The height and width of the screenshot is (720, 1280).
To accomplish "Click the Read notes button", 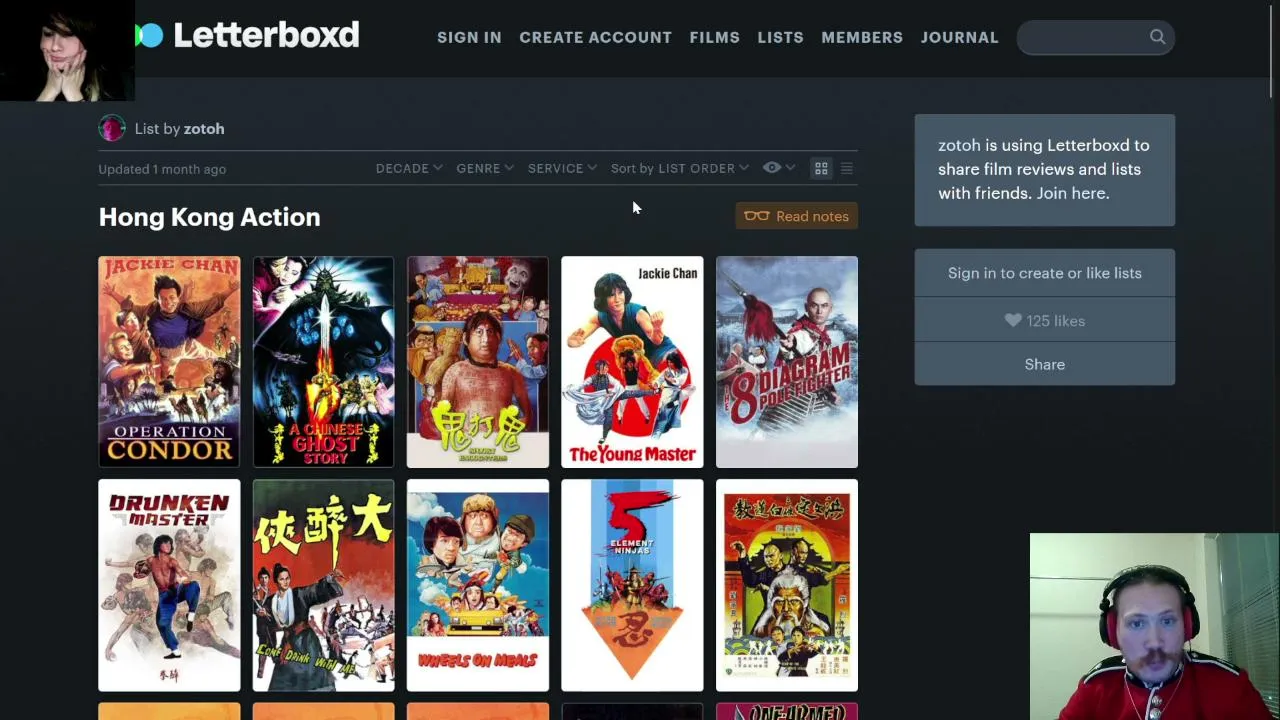I will point(797,216).
